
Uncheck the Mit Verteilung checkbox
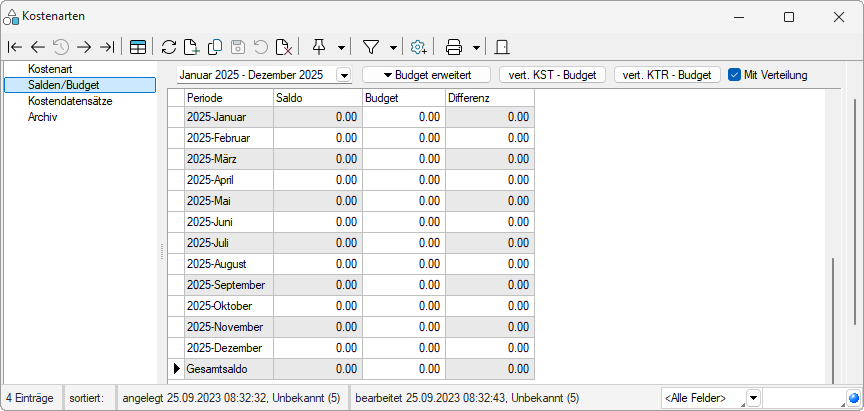click(x=734, y=74)
